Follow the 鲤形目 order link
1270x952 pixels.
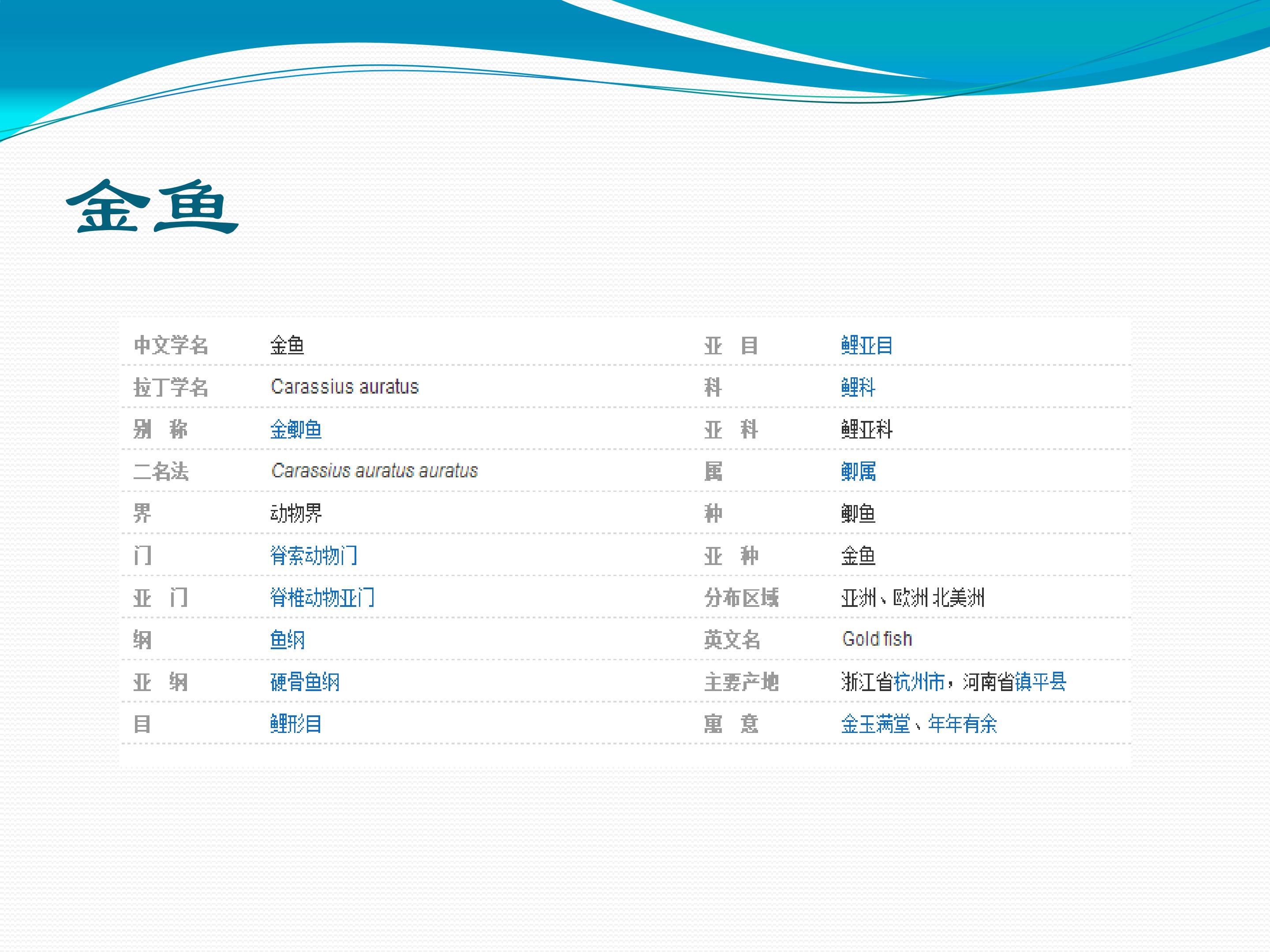(296, 724)
